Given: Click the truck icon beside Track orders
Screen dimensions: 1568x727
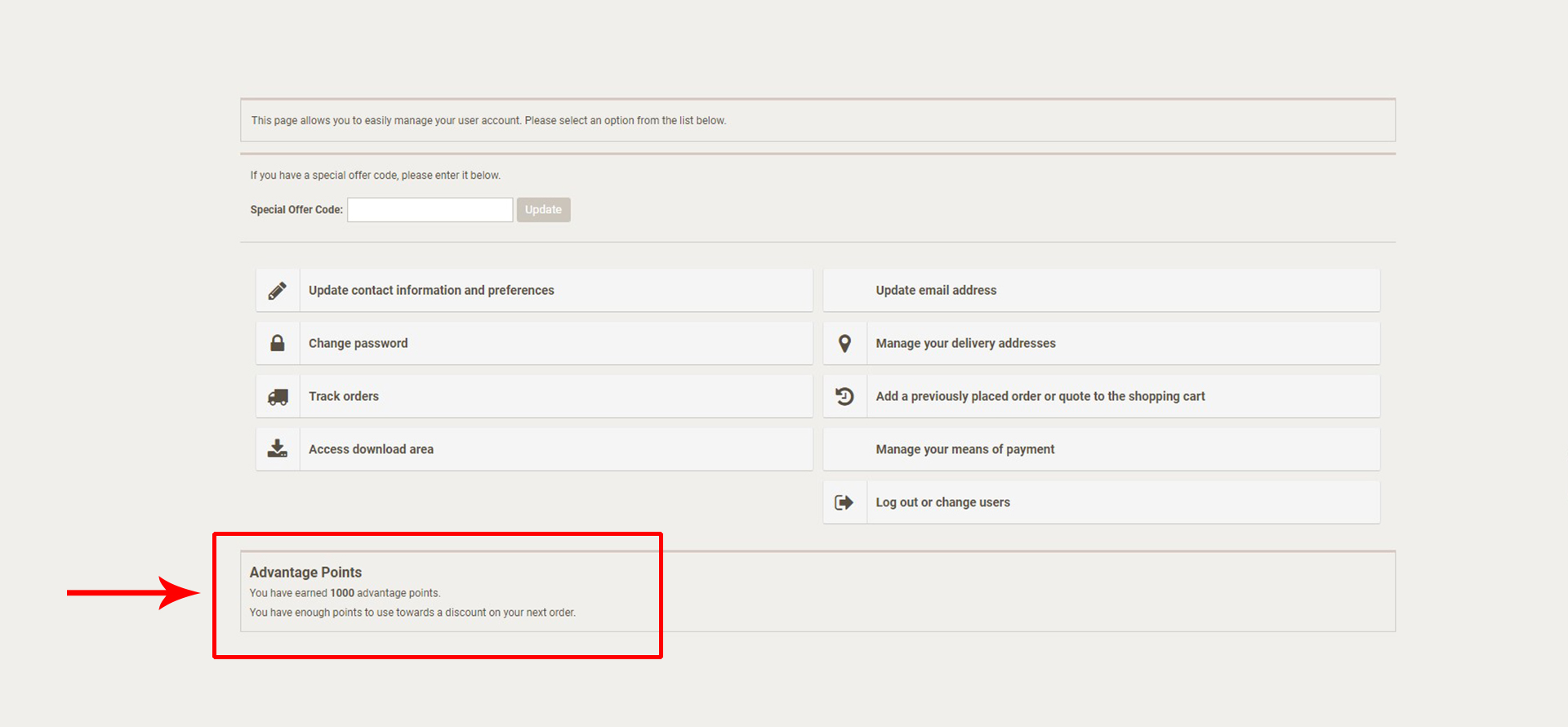Looking at the screenshot, I should (x=278, y=397).
